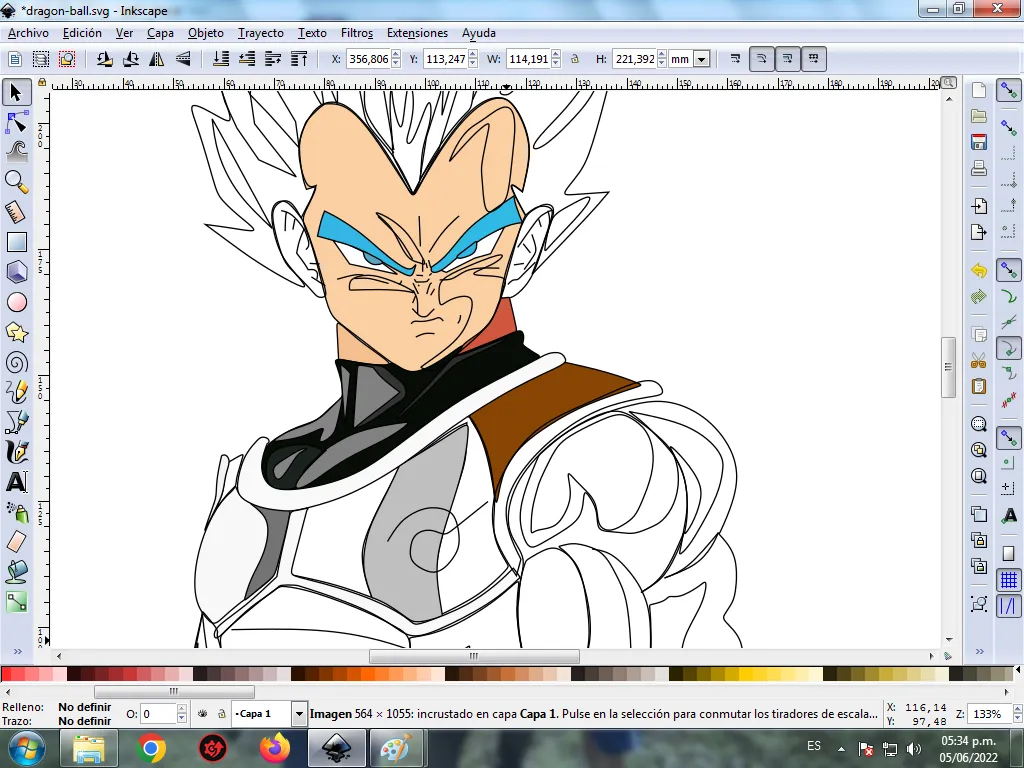Image resolution: width=1024 pixels, height=768 pixels.
Task: Select the Paint Bucket fill tool
Action: pos(16,571)
